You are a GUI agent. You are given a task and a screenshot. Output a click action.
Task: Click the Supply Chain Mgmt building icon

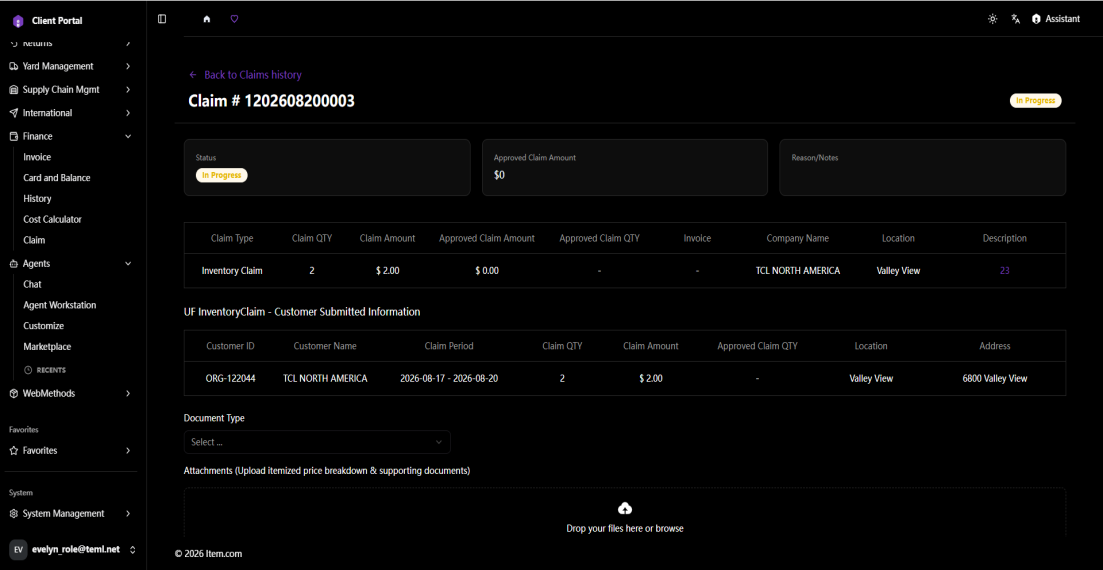click(x=14, y=89)
